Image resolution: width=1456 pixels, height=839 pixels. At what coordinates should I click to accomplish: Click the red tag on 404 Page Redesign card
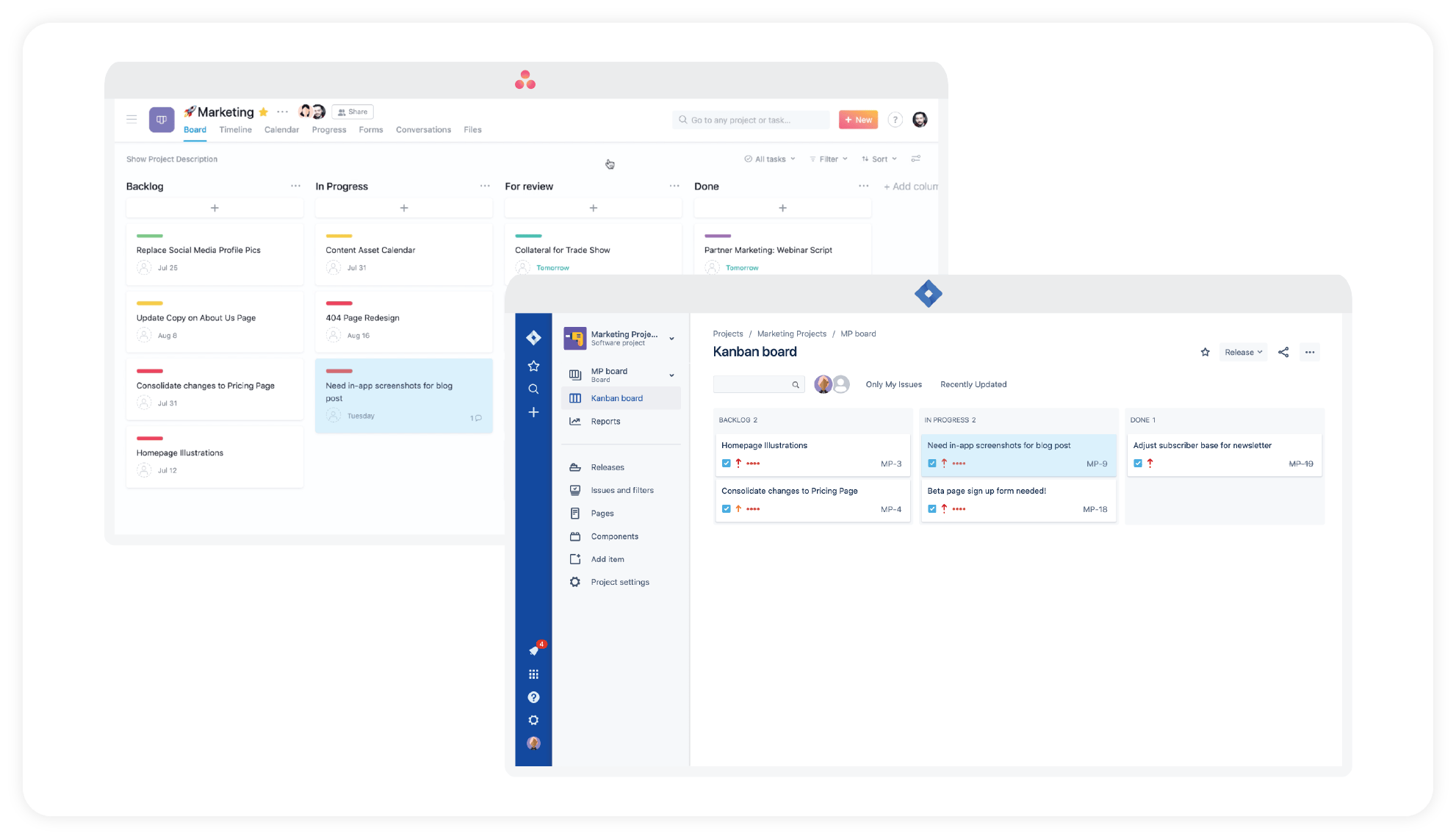339,303
